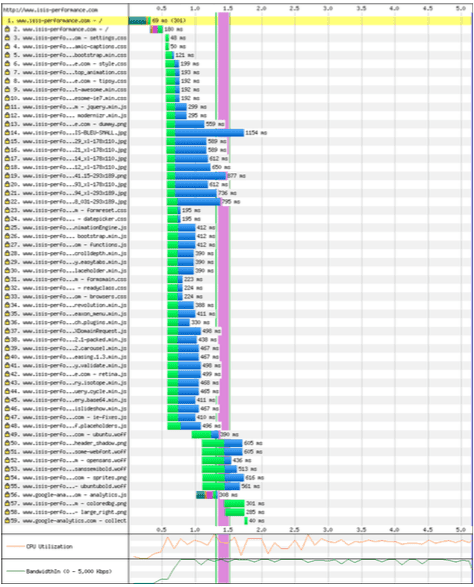Click lock icon beside google-analytics collect row 59
The width and height of the screenshot is (474, 587).
(7, 521)
